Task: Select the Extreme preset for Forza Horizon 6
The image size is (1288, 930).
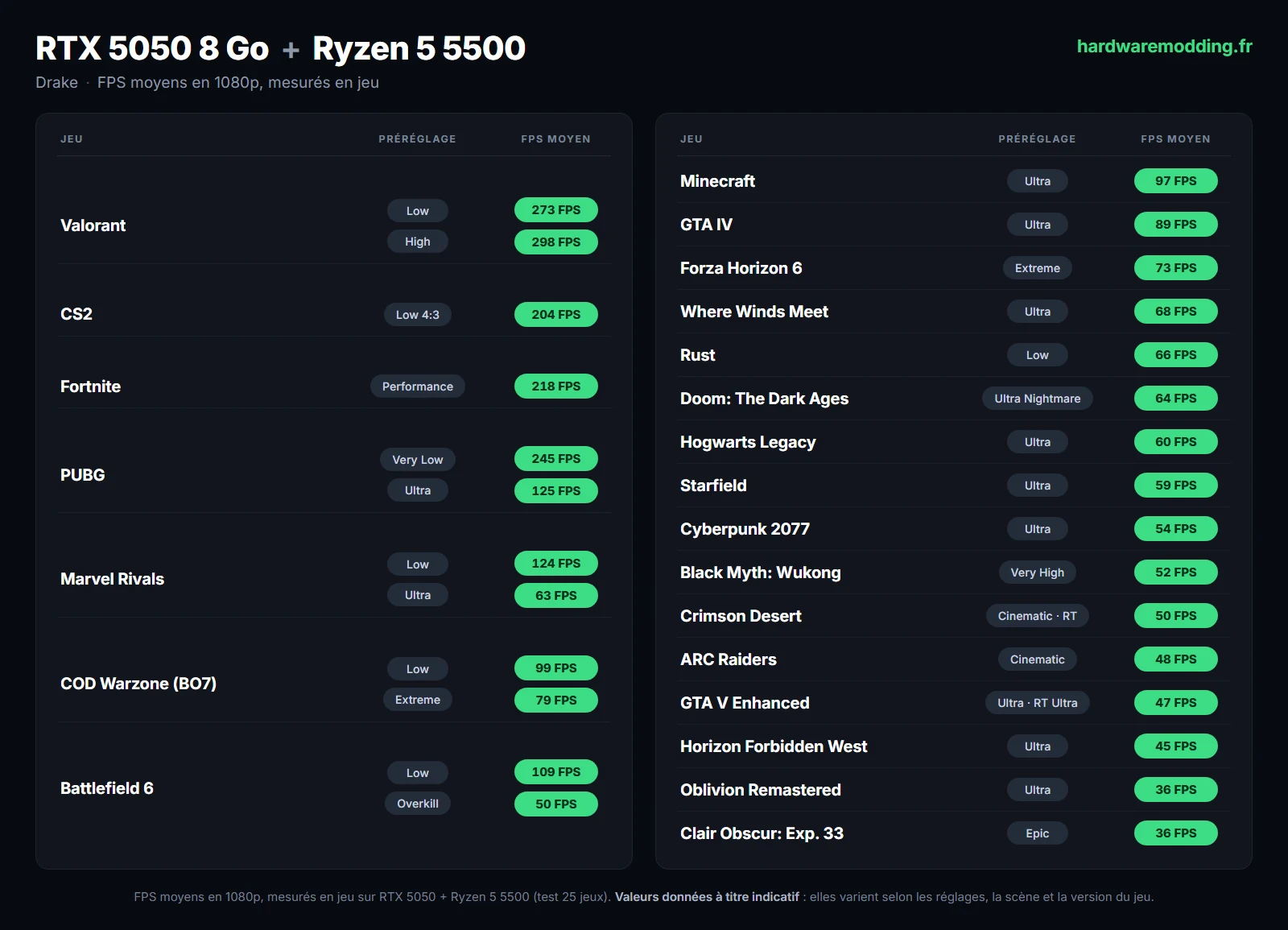Action: pos(1038,268)
